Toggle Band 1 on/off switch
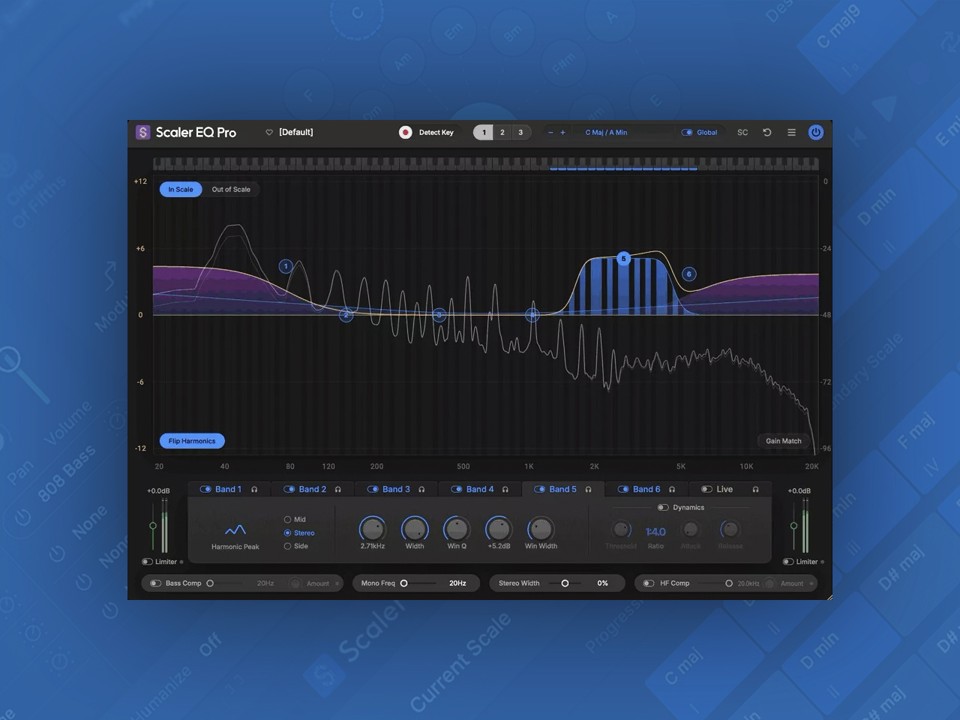Image resolution: width=960 pixels, height=720 pixels. tap(206, 489)
